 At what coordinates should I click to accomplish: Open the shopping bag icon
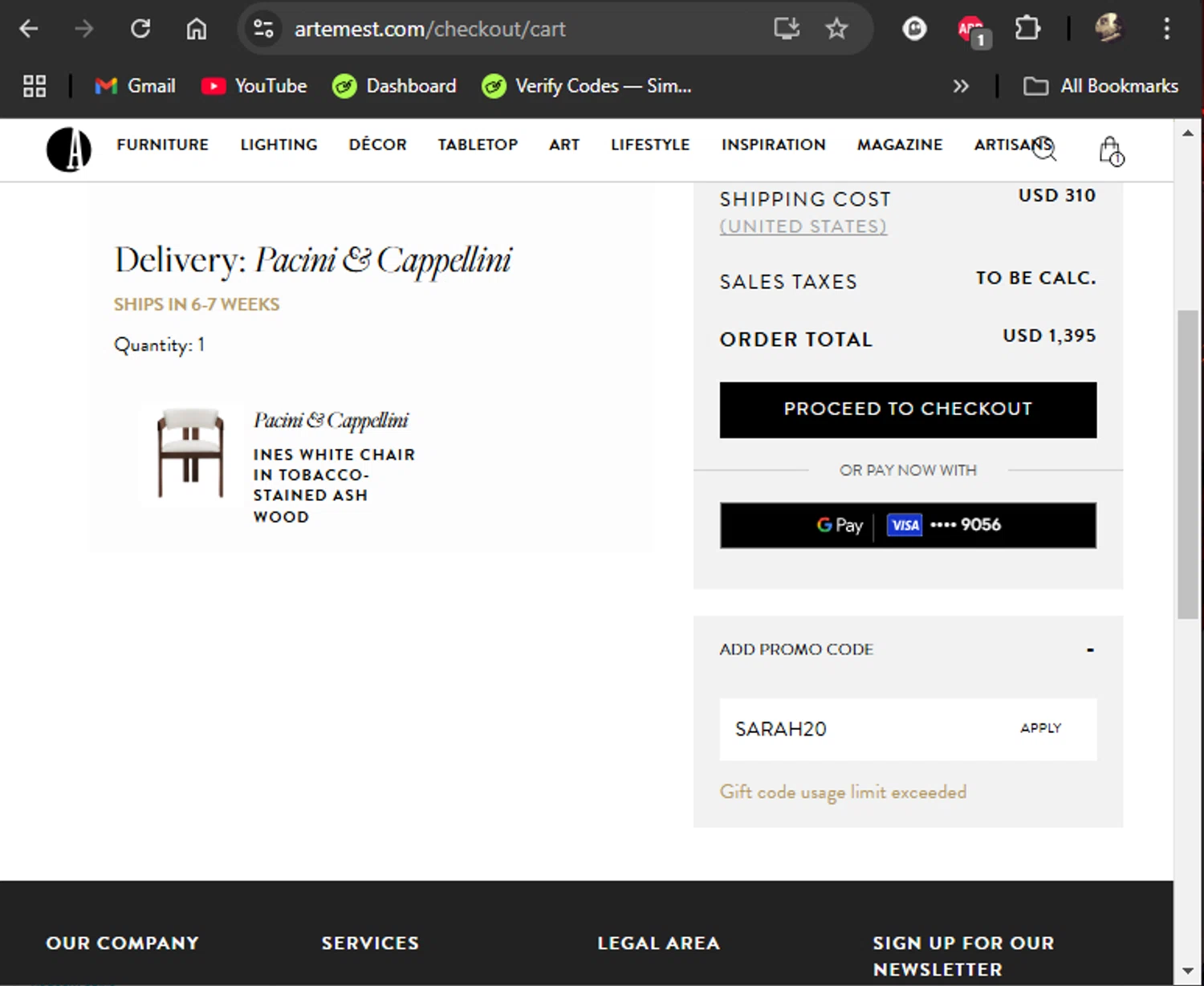tap(1111, 150)
